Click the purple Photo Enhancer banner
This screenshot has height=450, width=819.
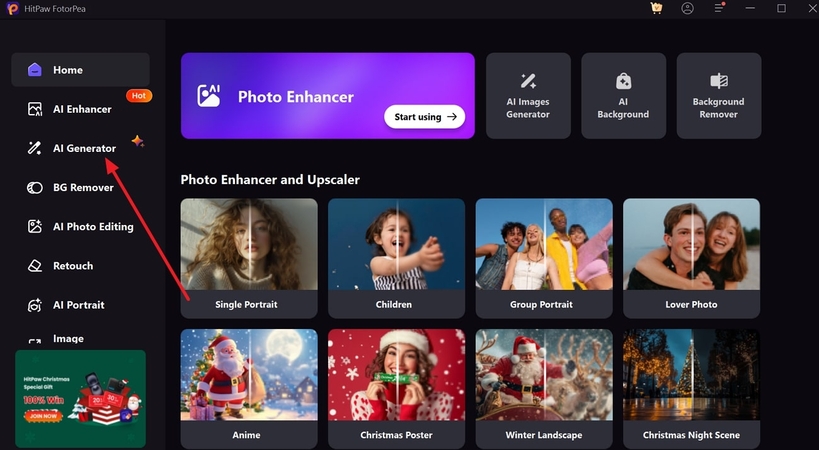pyautogui.click(x=327, y=96)
